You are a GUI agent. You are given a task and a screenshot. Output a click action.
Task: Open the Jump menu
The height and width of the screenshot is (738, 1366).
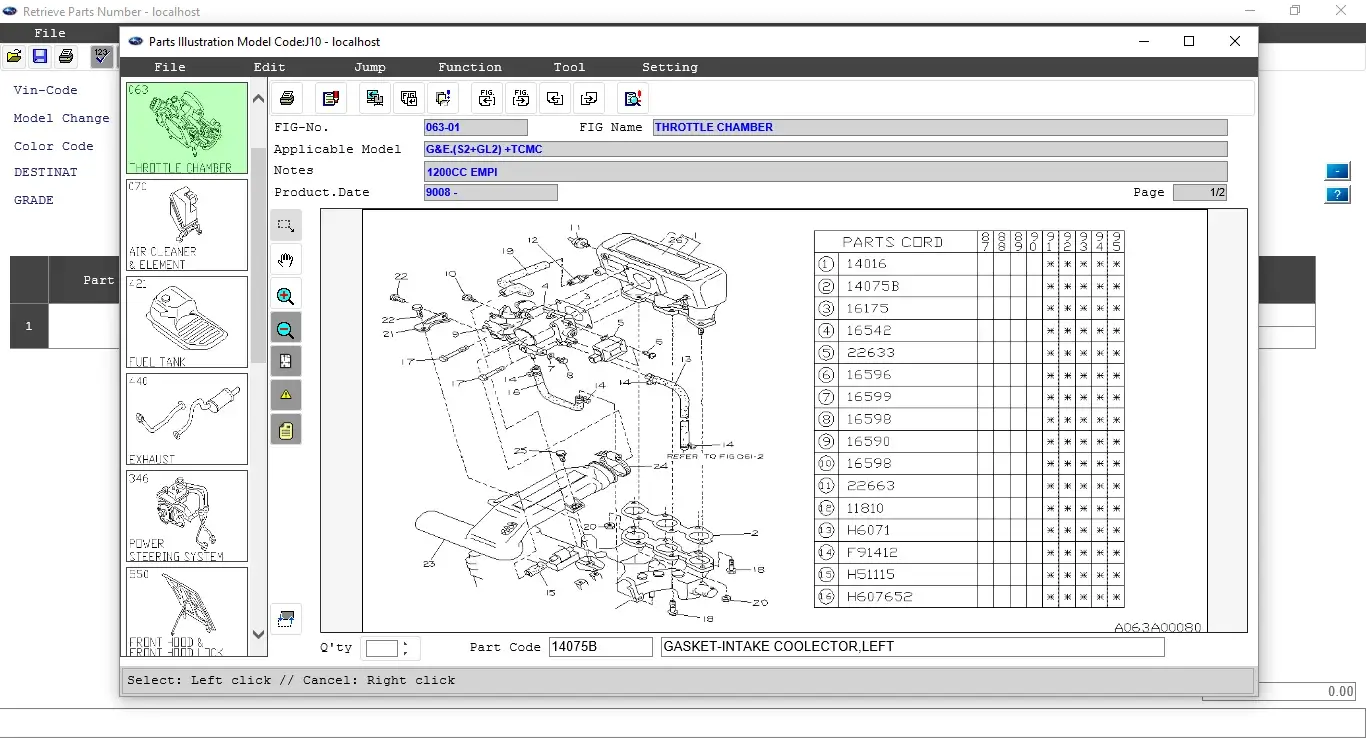pyautogui.click(x=369, y=67)
